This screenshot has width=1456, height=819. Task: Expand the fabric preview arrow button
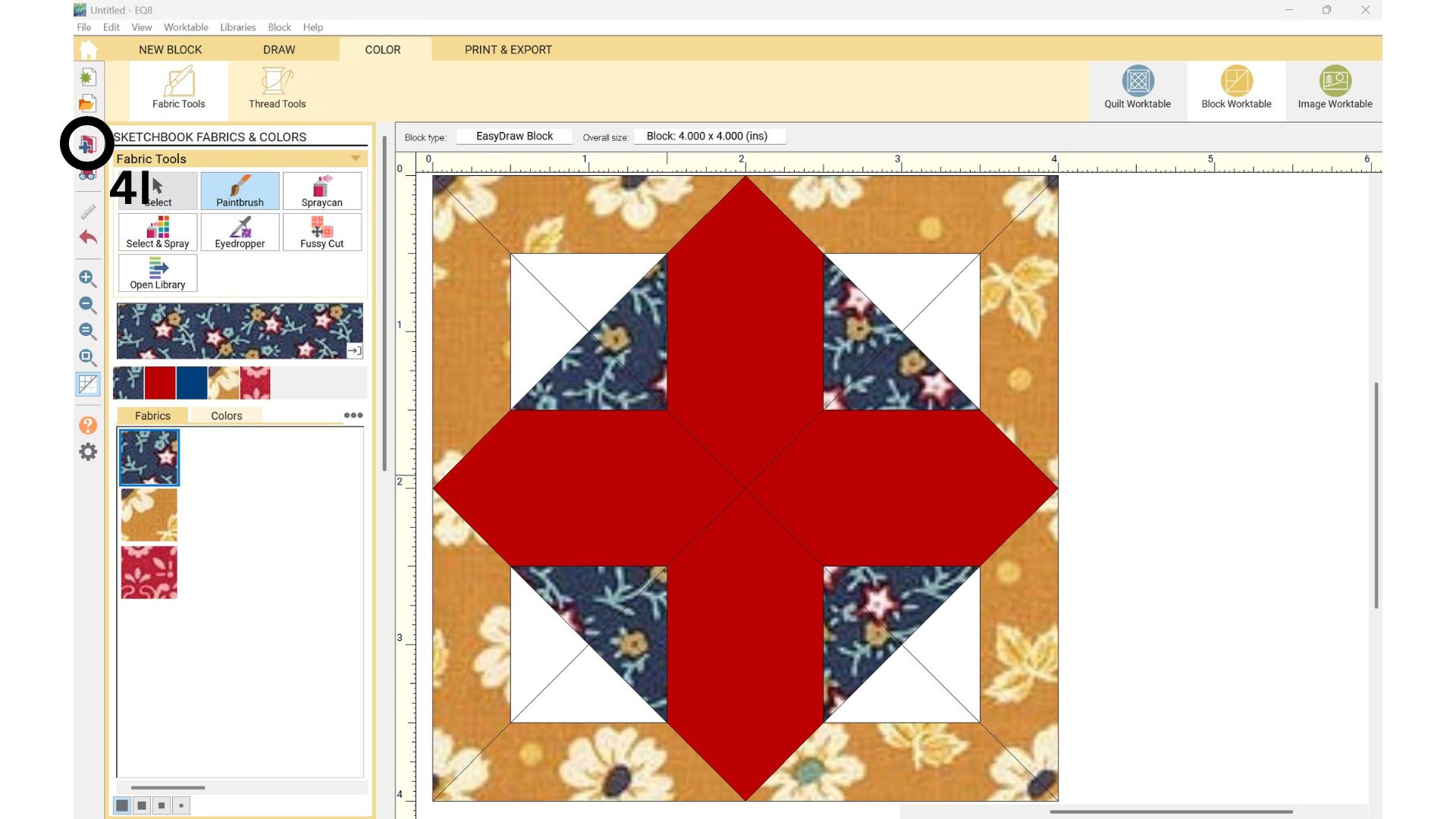pos(354,350)
